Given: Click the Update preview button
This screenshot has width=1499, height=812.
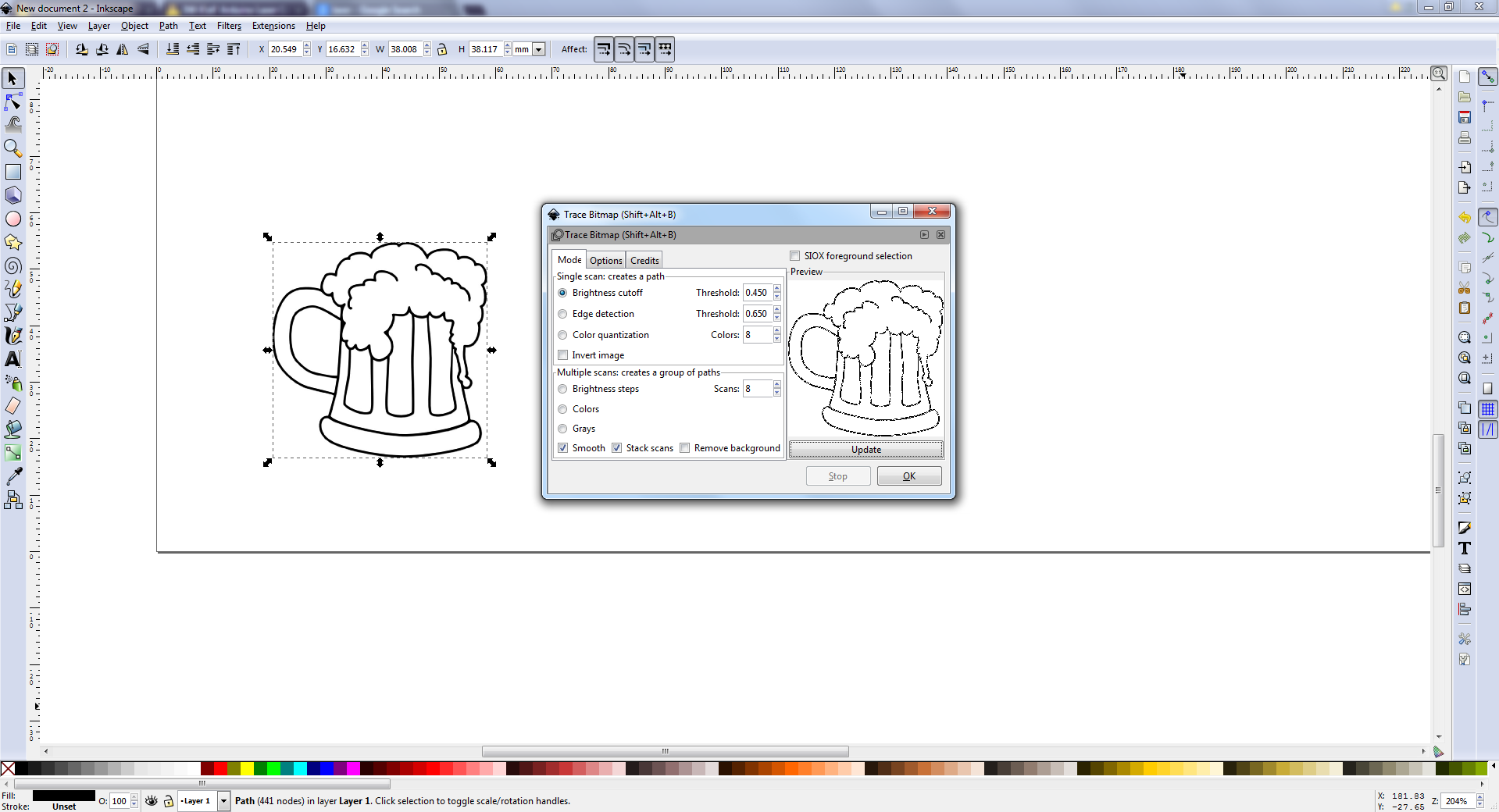Looking at the screenshot, I should pos(865,450).
